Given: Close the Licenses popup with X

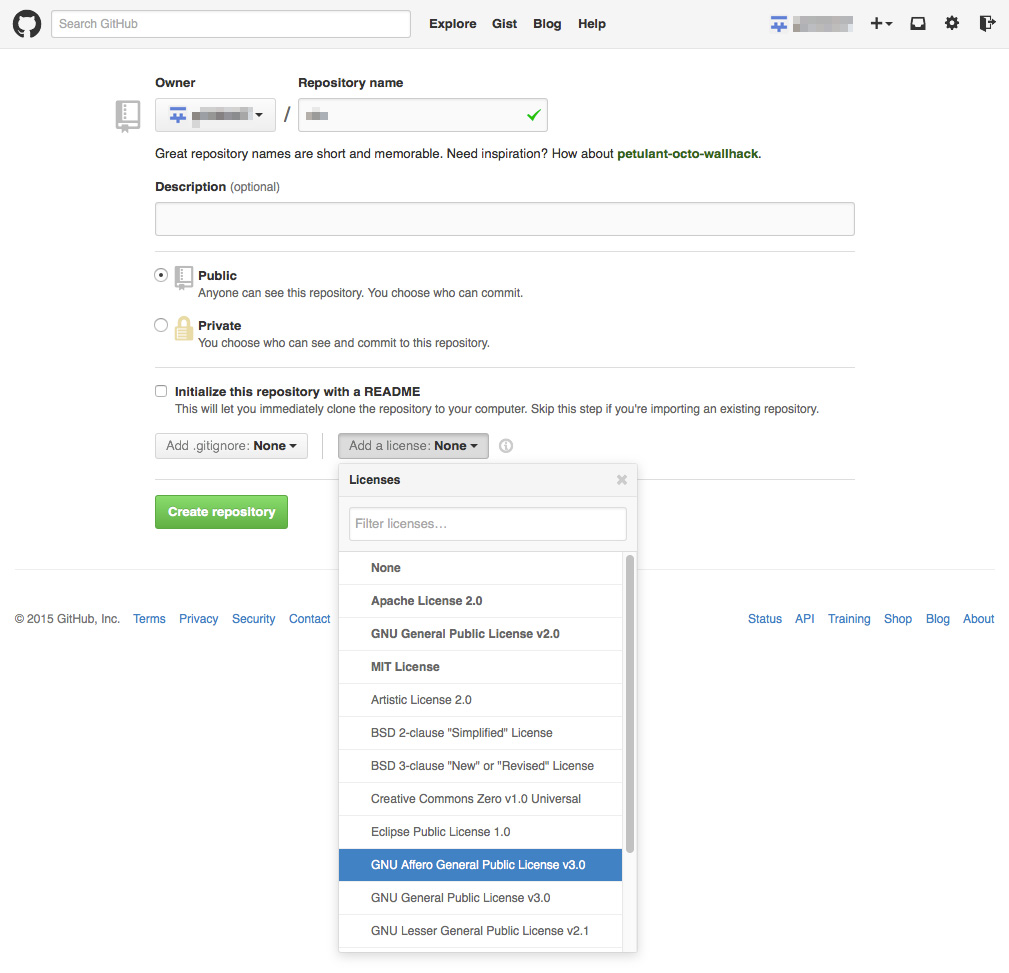Looking at the screenshot, I should (x=622, y=480).
